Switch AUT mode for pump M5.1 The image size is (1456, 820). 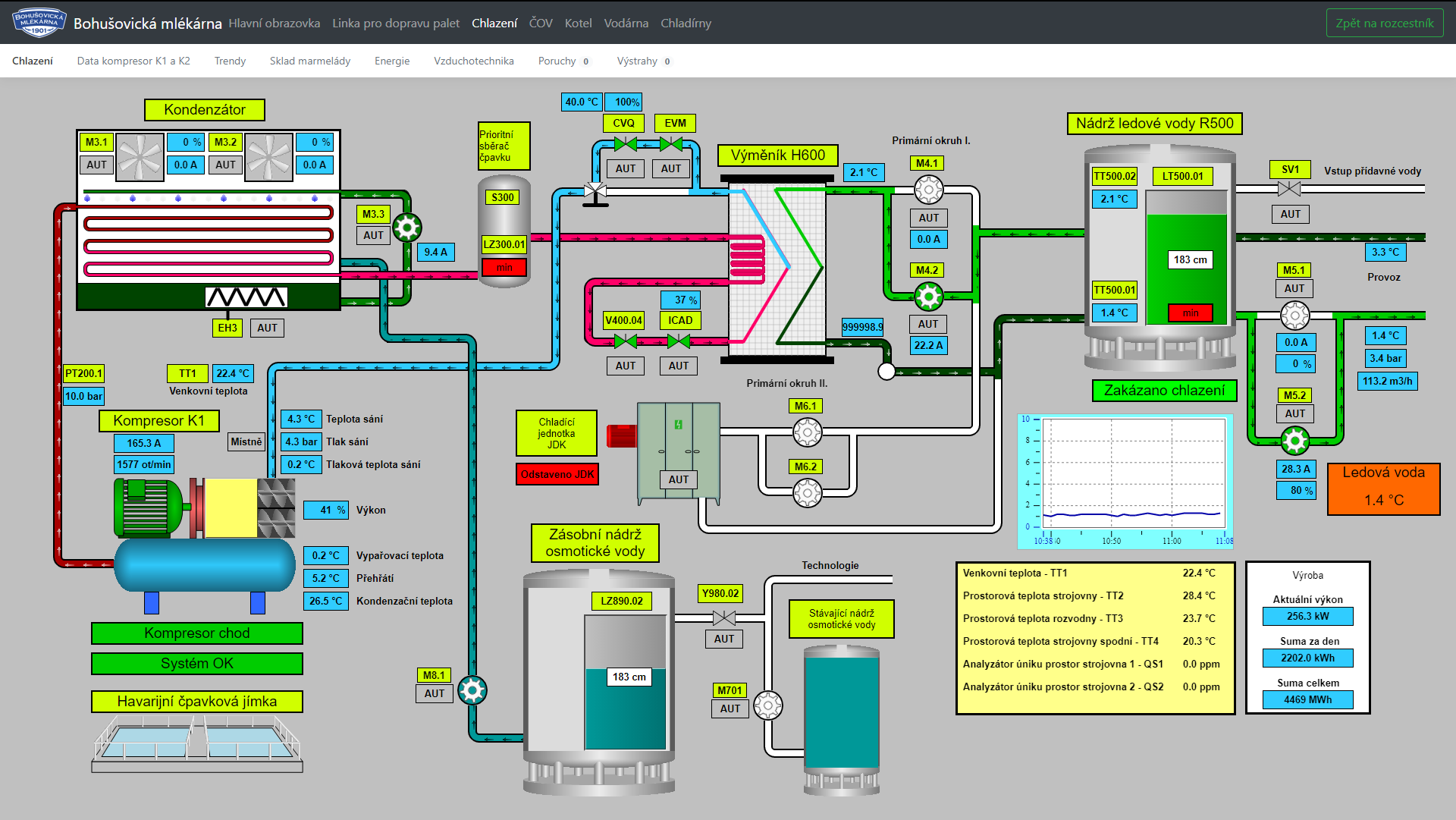pyautogui.click(x=1294, y=288)
